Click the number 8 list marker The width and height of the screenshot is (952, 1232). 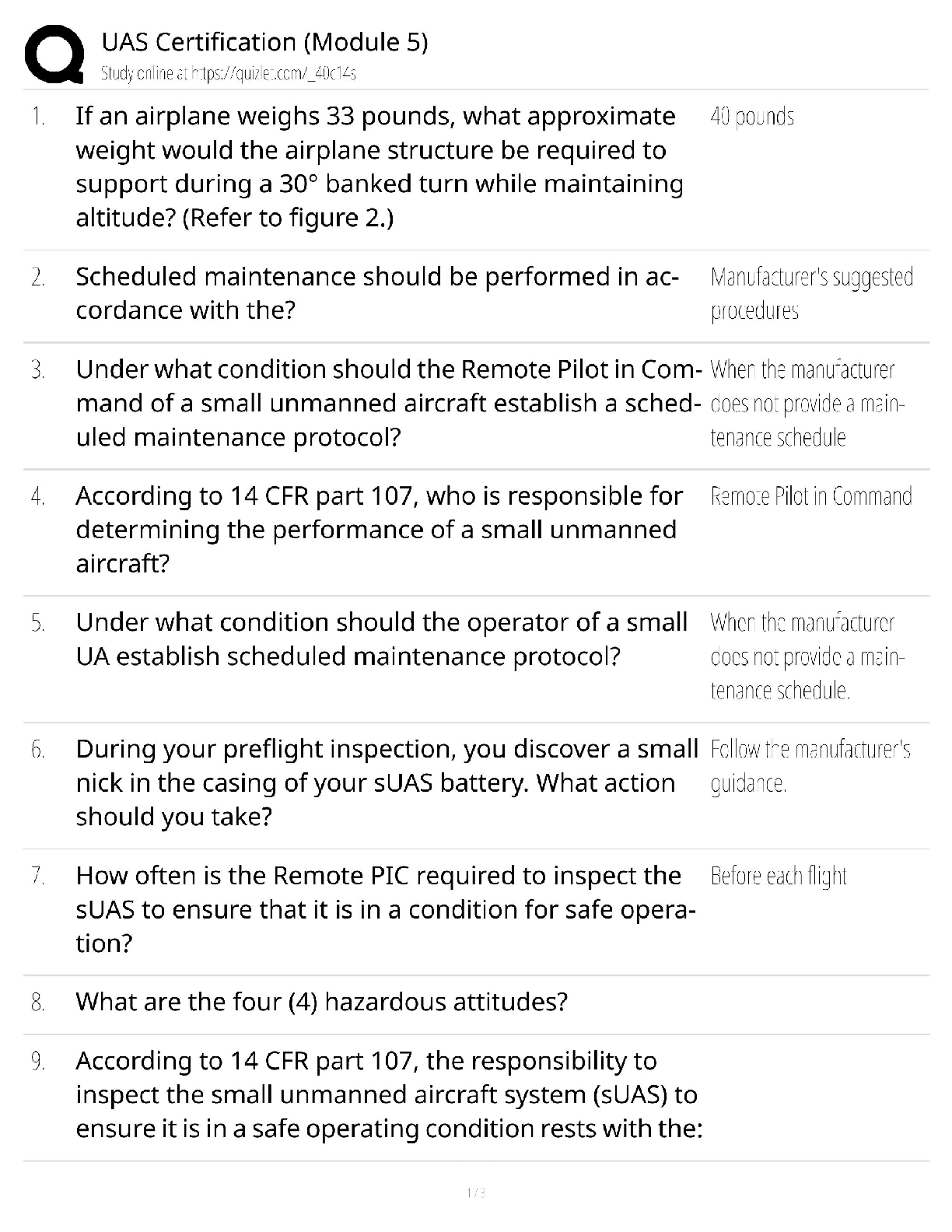pyautogui.click(x=37, y=1003)
